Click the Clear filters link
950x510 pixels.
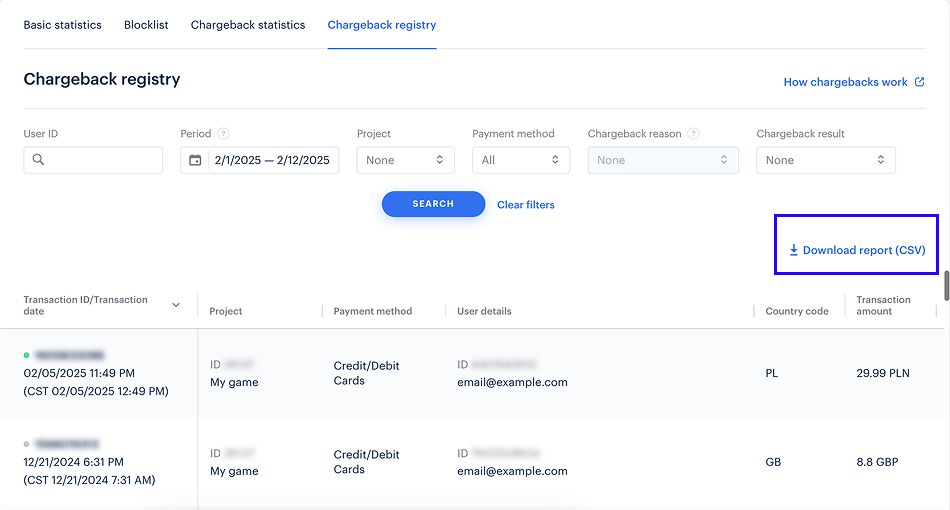526,205
